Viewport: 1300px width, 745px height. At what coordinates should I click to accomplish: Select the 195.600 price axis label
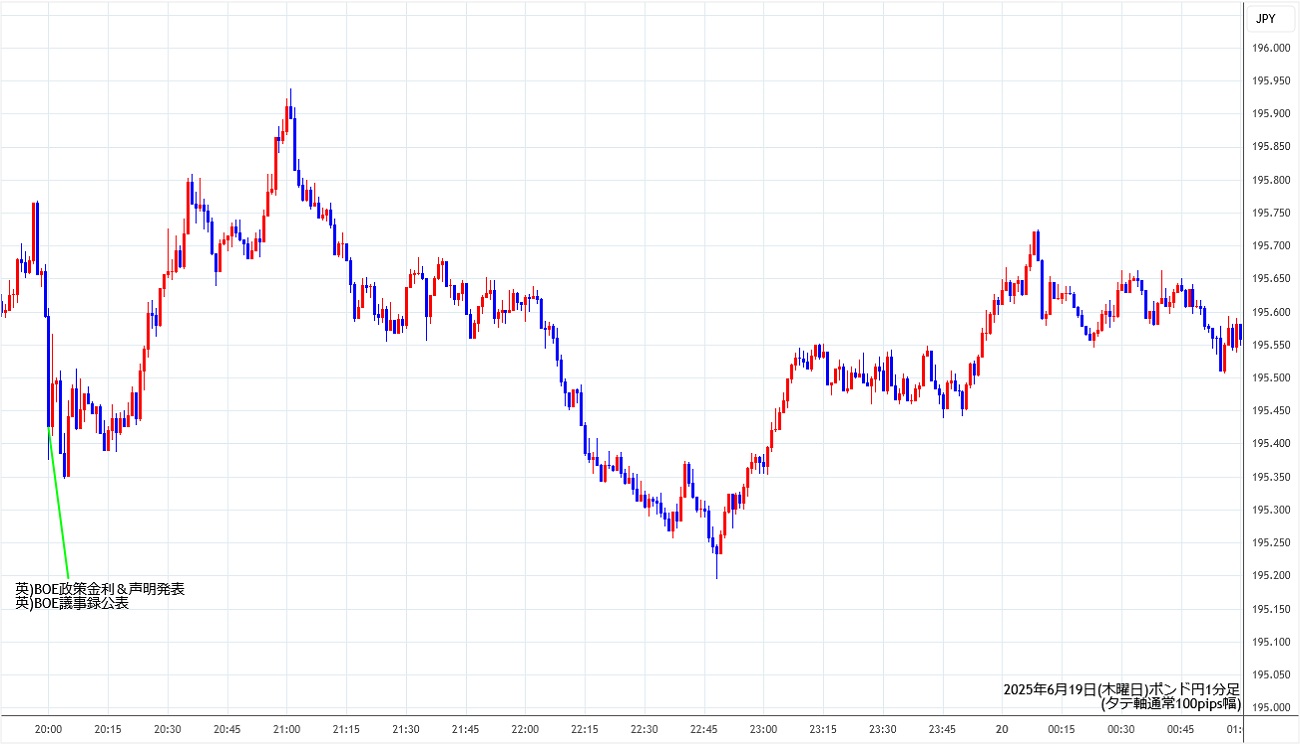[1272, 312]
